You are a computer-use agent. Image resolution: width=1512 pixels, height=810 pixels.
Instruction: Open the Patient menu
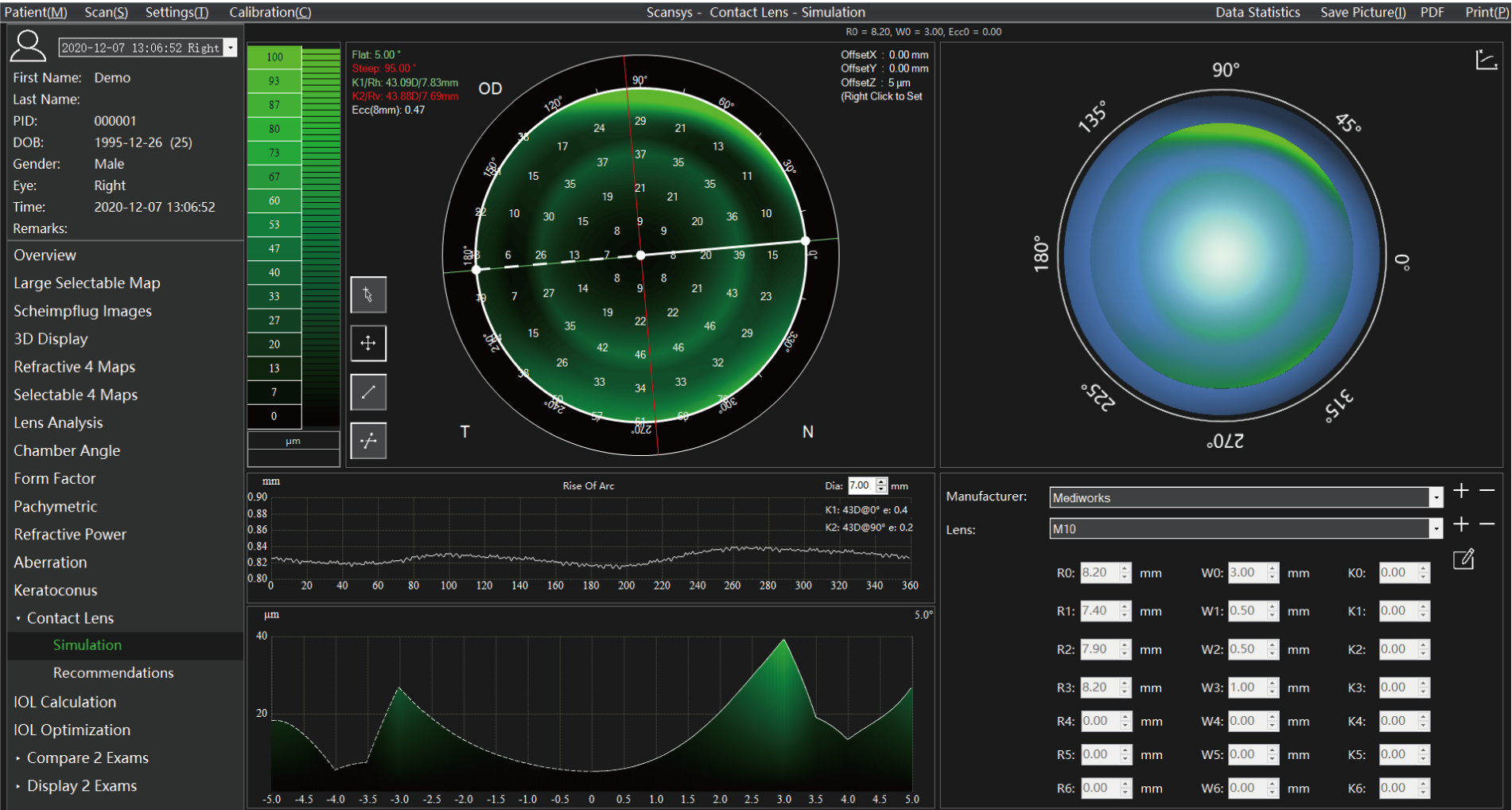(36, 12)
